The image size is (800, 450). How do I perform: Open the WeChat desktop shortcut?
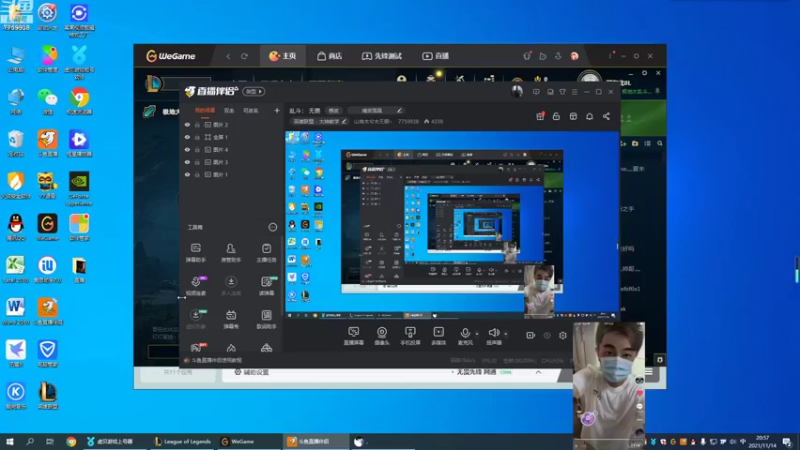click(47, 101)
